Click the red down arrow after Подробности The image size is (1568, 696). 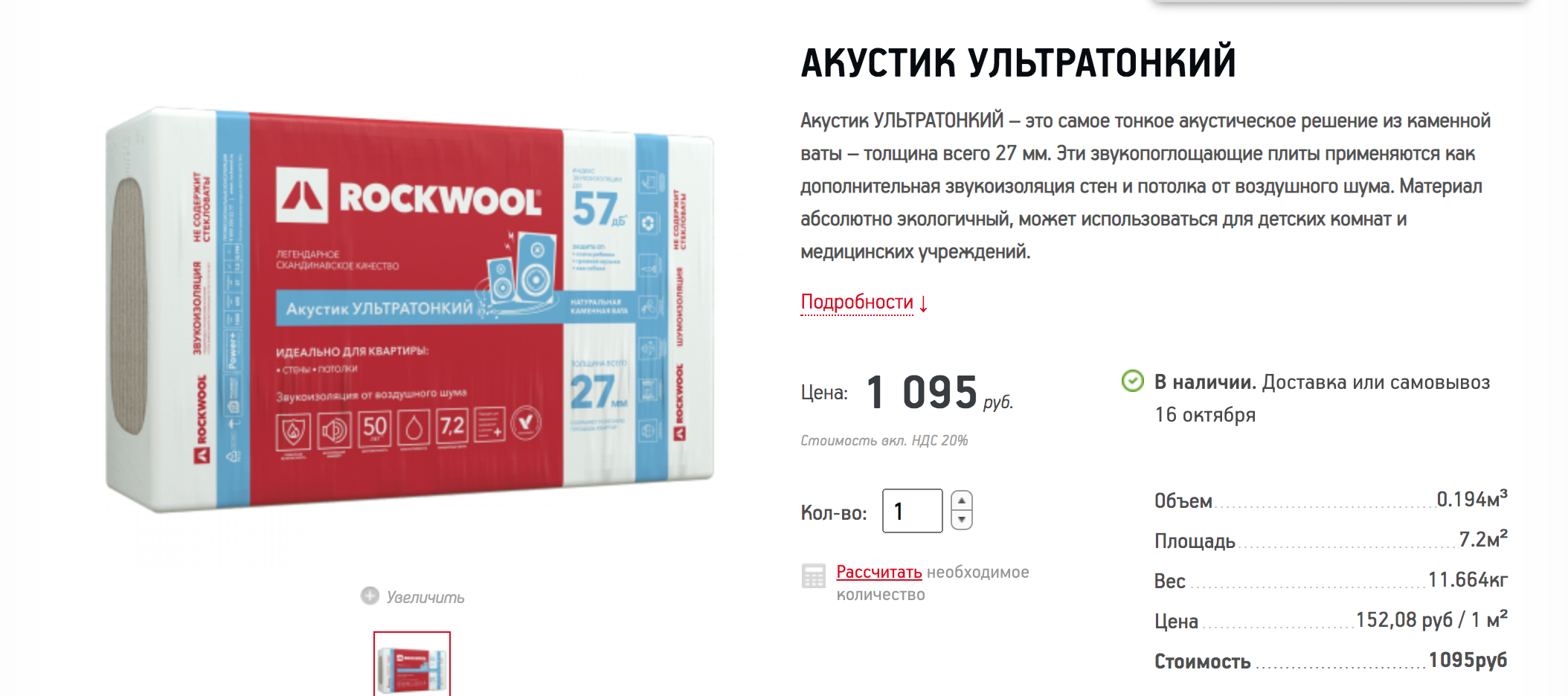pyautogui.click(x=923, y=303)
